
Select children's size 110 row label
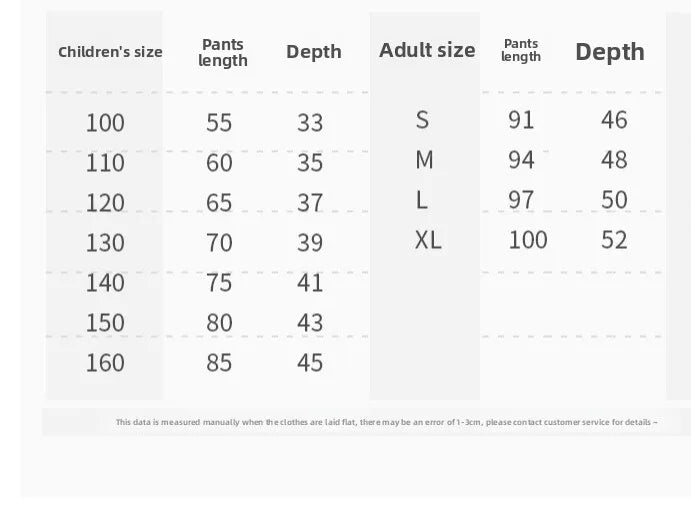coord(105,163)
